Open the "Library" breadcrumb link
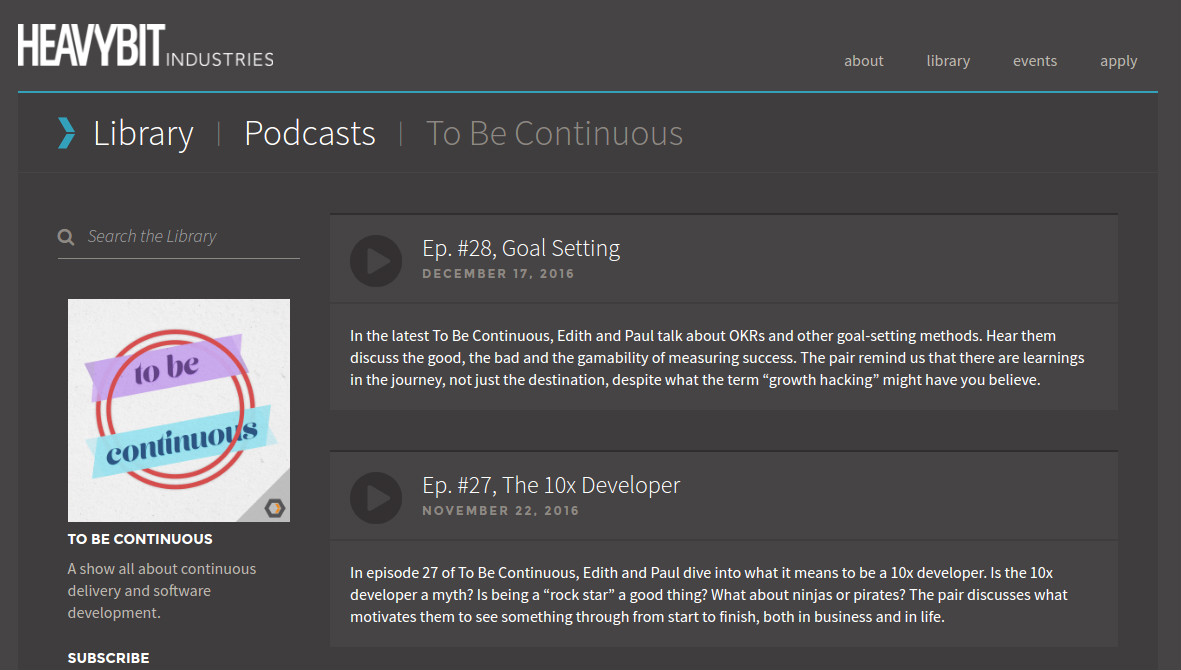Image resolution: width=1181 pixels, height=670 pixels. click(143, 132)
